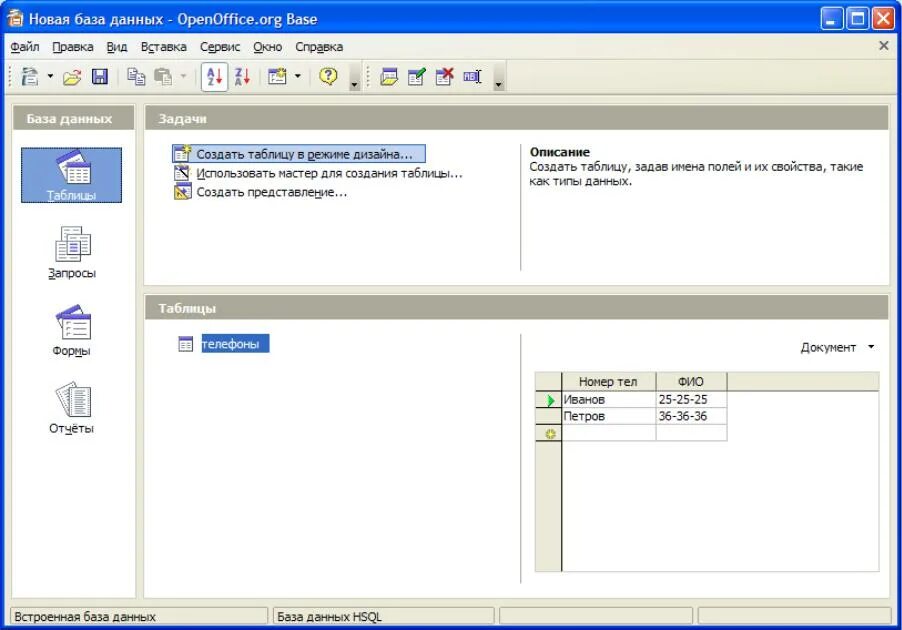The height and width of the screenshot is (630, 902).
Task: Click Встроенная база данных status field
Action: tap(139, 616)
